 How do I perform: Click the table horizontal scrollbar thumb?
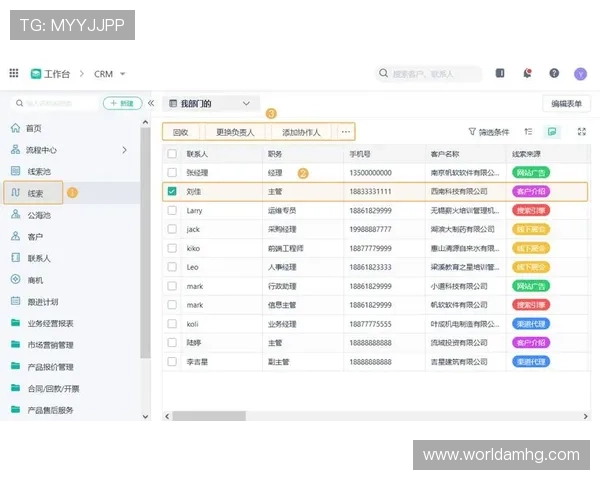click(209, 416)
